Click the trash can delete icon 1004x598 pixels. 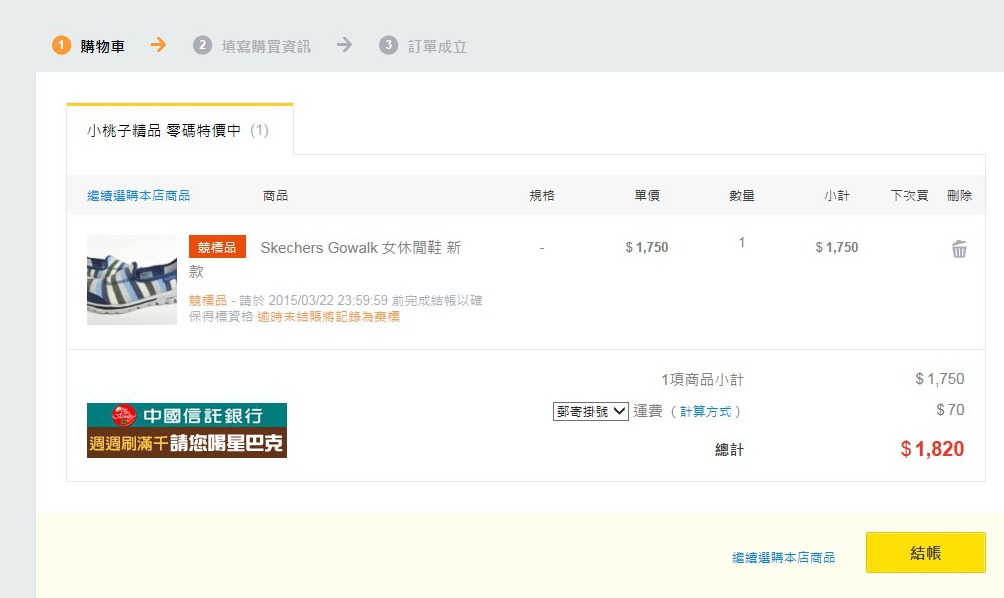tap(959, 250)
